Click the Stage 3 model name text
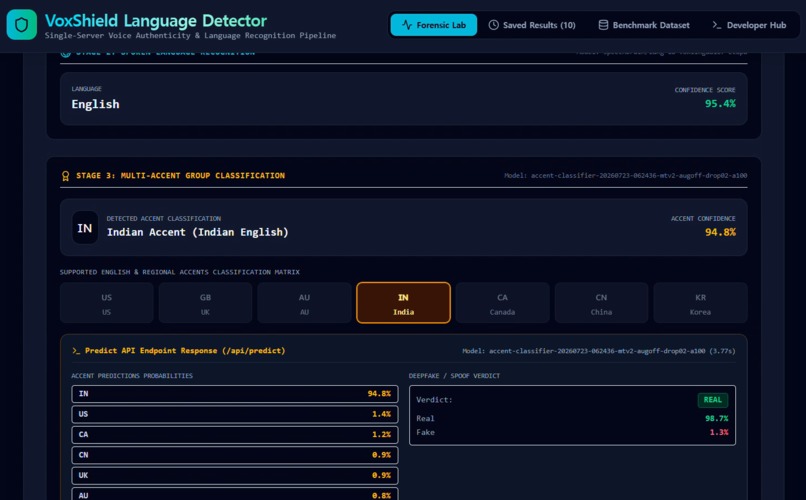This screenshot has height=500, width=806. coord(626,176)
